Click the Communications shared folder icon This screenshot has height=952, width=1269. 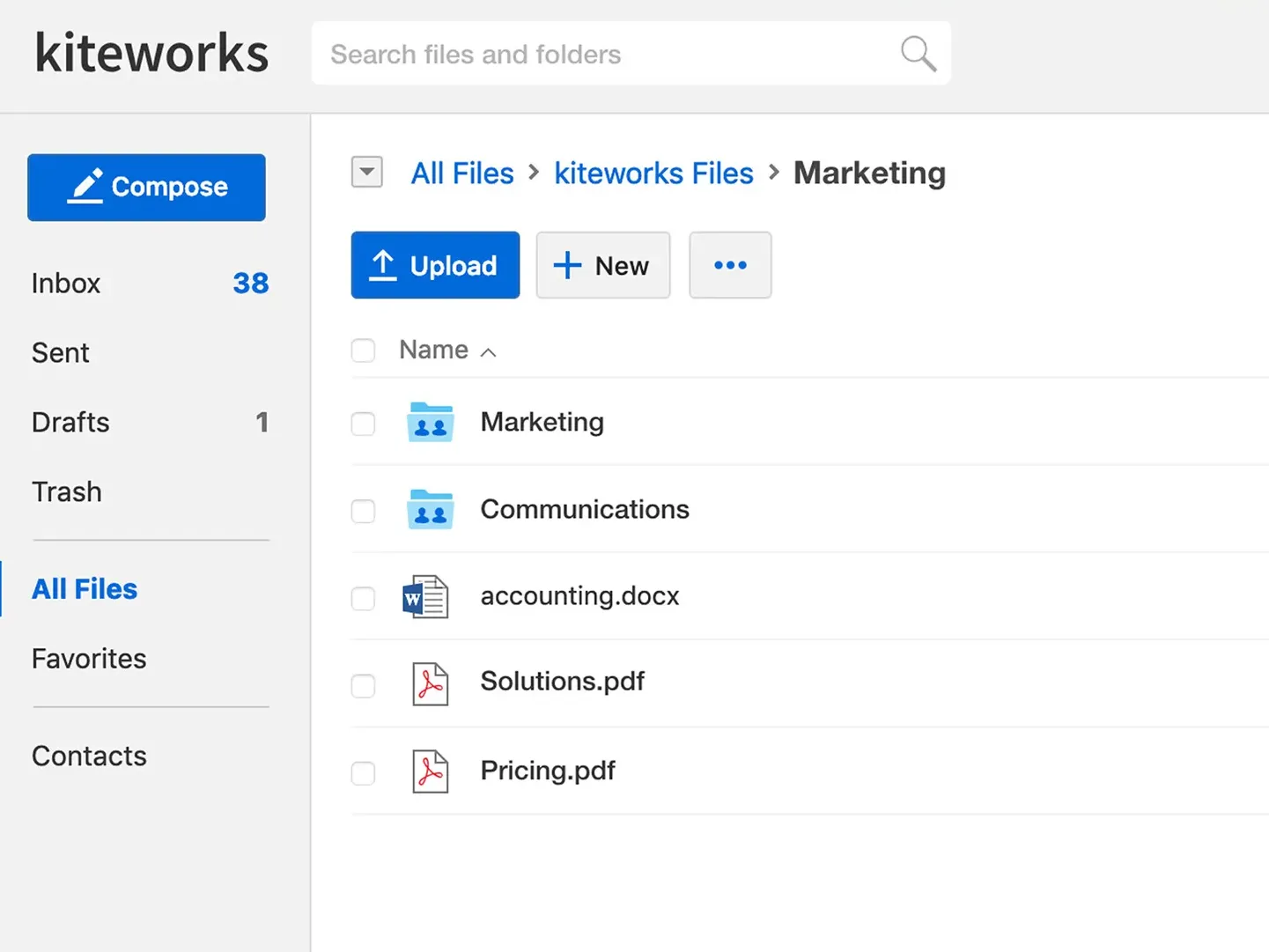tap(430, 509)
